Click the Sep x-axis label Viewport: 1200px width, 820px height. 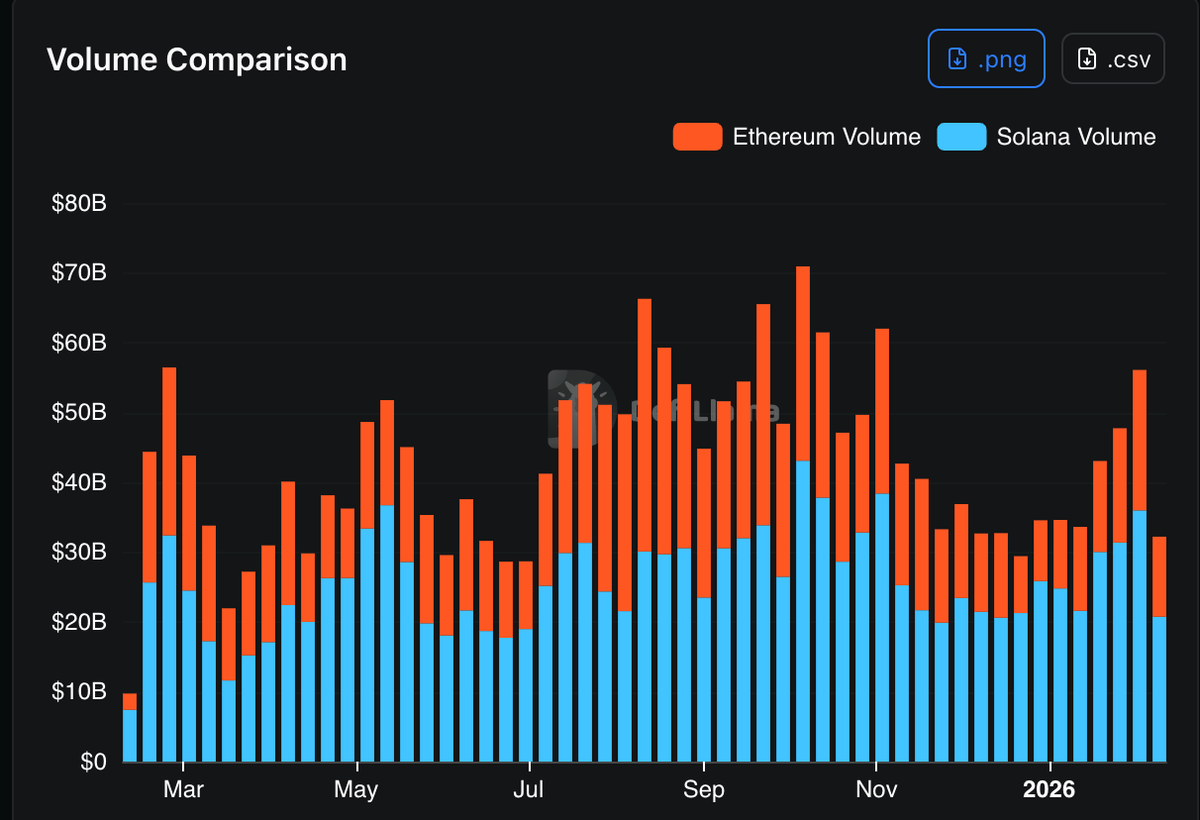[704, 790]
